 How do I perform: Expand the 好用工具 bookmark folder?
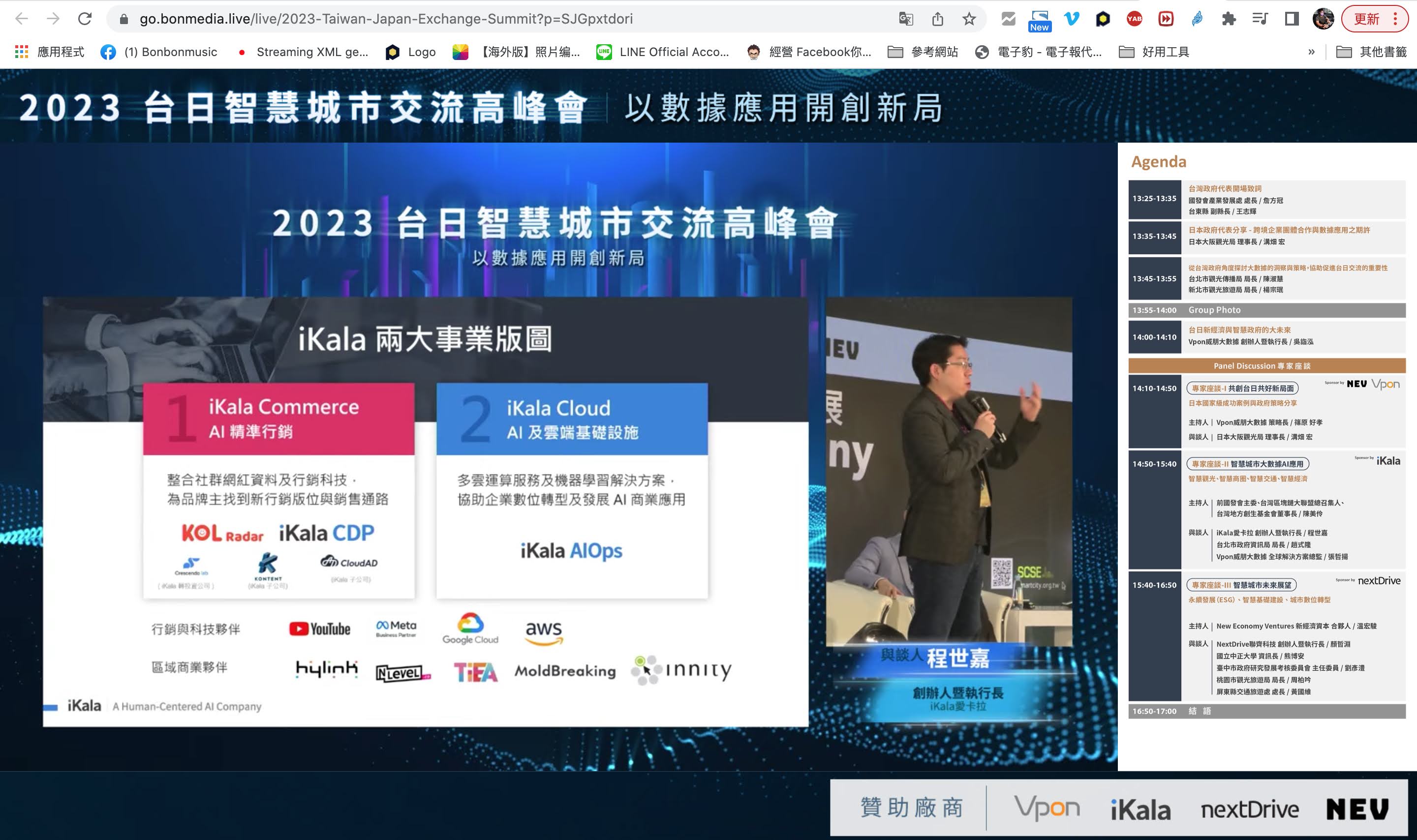point(1154,52)
